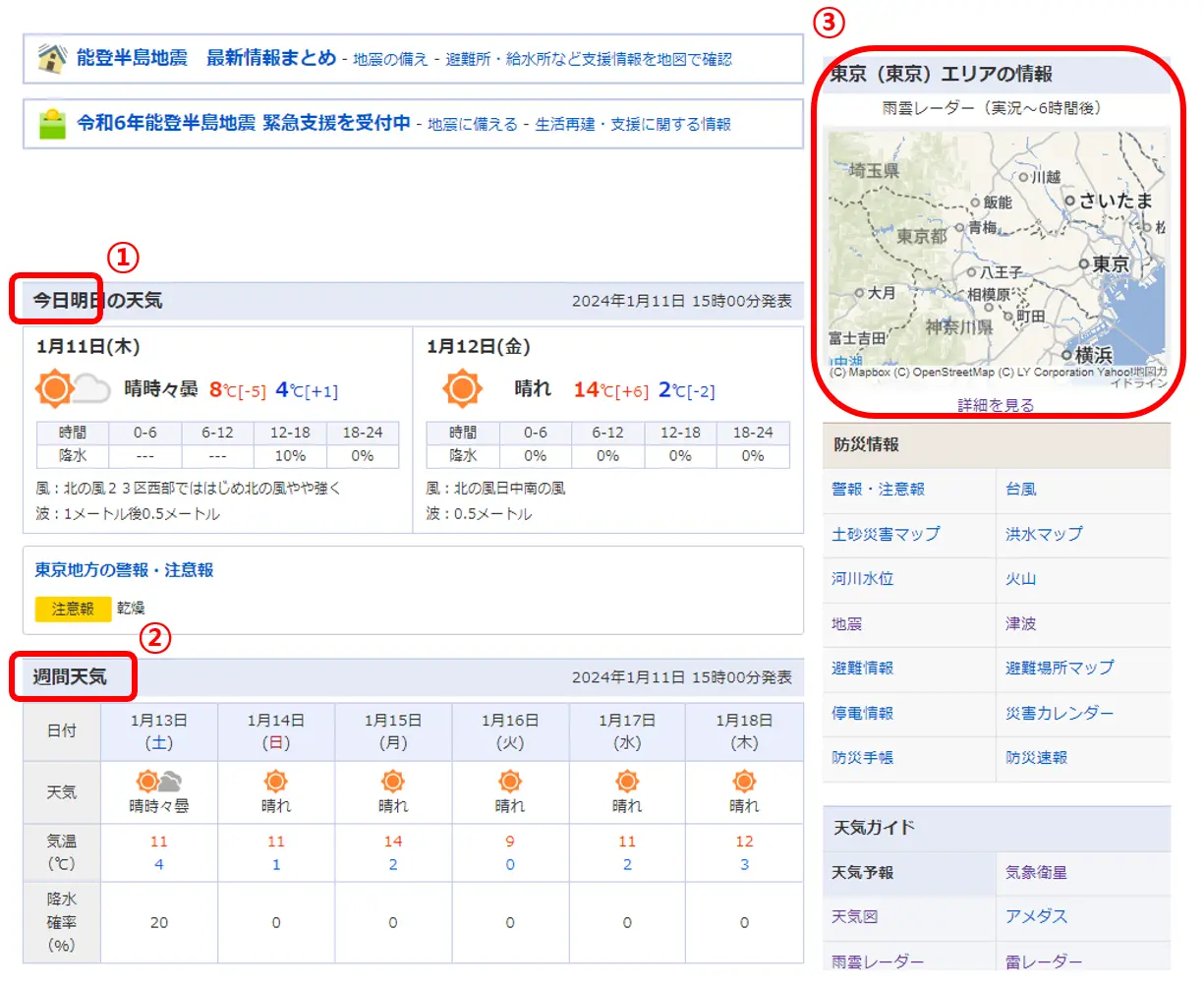Viewport: 1204px width, 990px height.
Task: Open 避難場所マップ link
Action: click(x=1060, y=669)
